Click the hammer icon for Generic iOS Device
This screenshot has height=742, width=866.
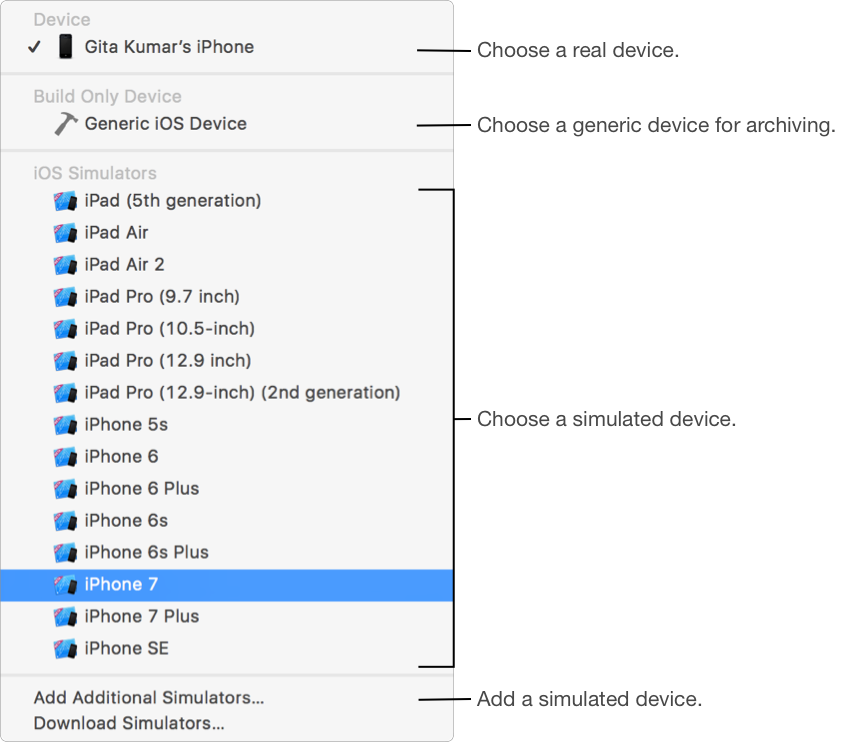pos(66,124)
